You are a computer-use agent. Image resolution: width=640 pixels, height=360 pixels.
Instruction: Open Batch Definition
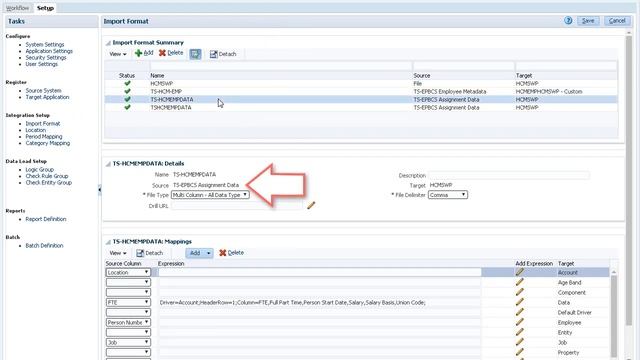44,246
